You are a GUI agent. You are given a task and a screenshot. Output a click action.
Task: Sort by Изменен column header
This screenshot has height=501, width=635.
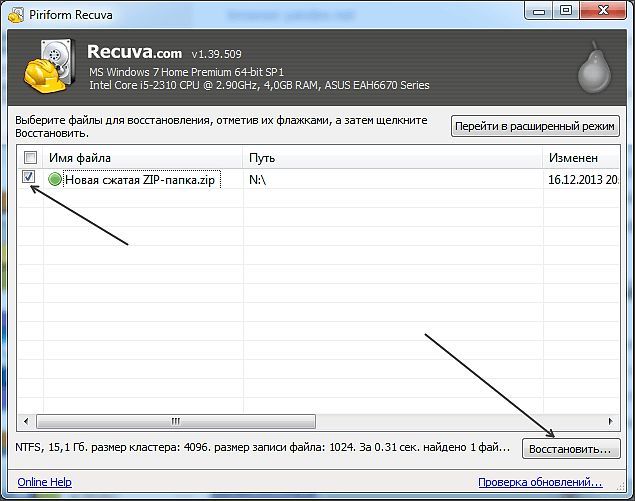(x=581, y=158)
